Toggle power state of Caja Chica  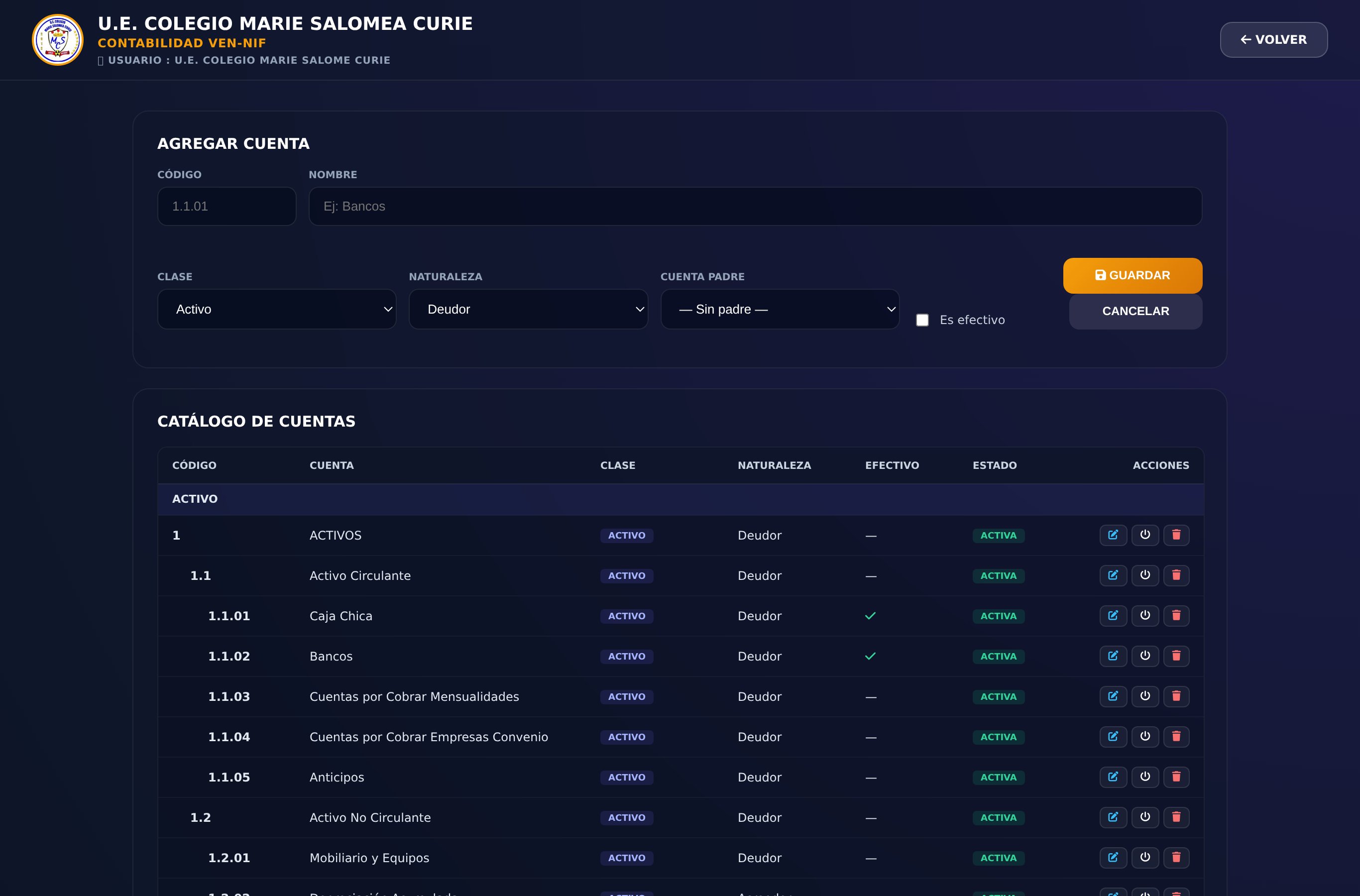(x=1145, y=616)
